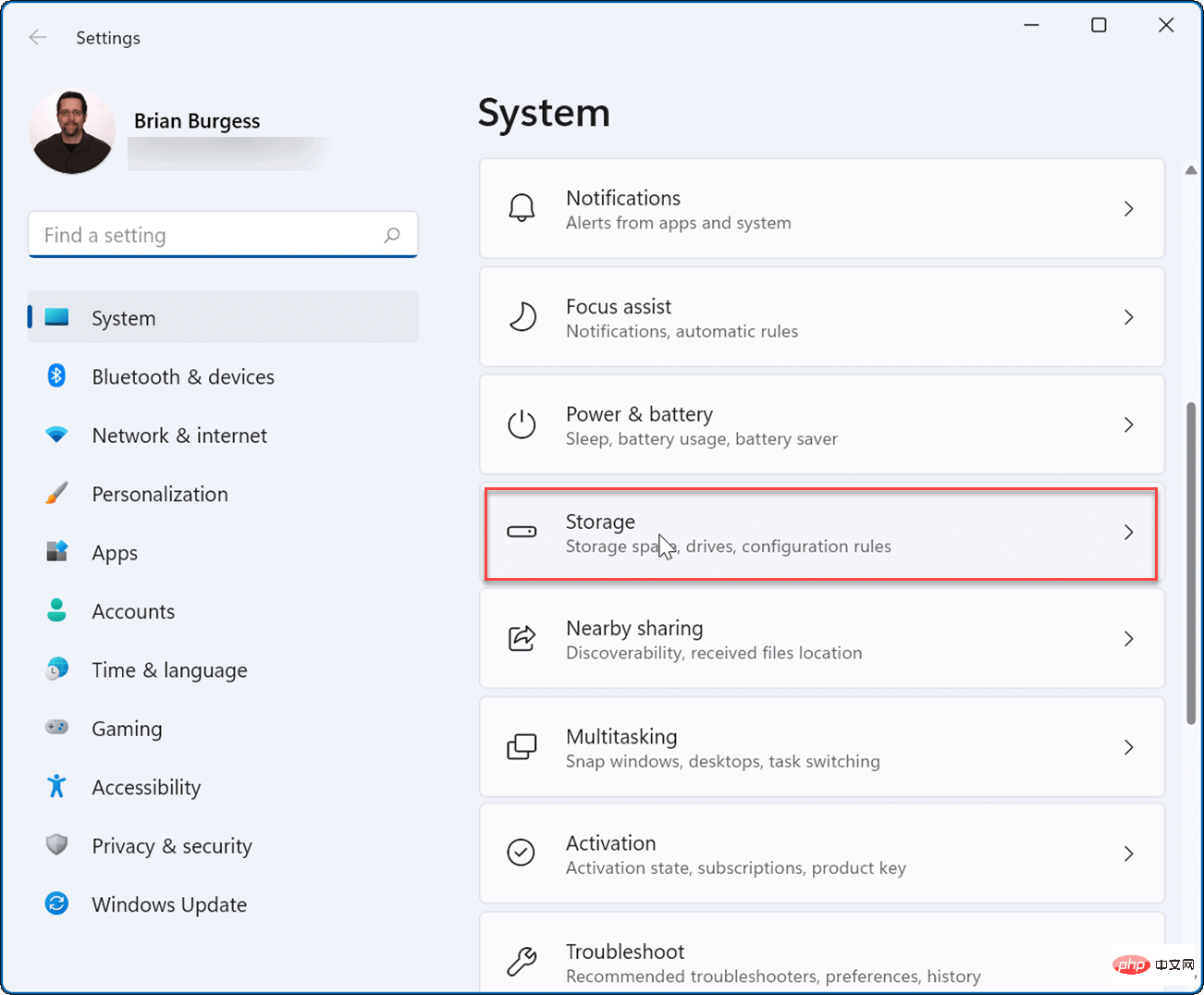Click the Time & language globe icon
The image size is (1204, 995).
56,669
